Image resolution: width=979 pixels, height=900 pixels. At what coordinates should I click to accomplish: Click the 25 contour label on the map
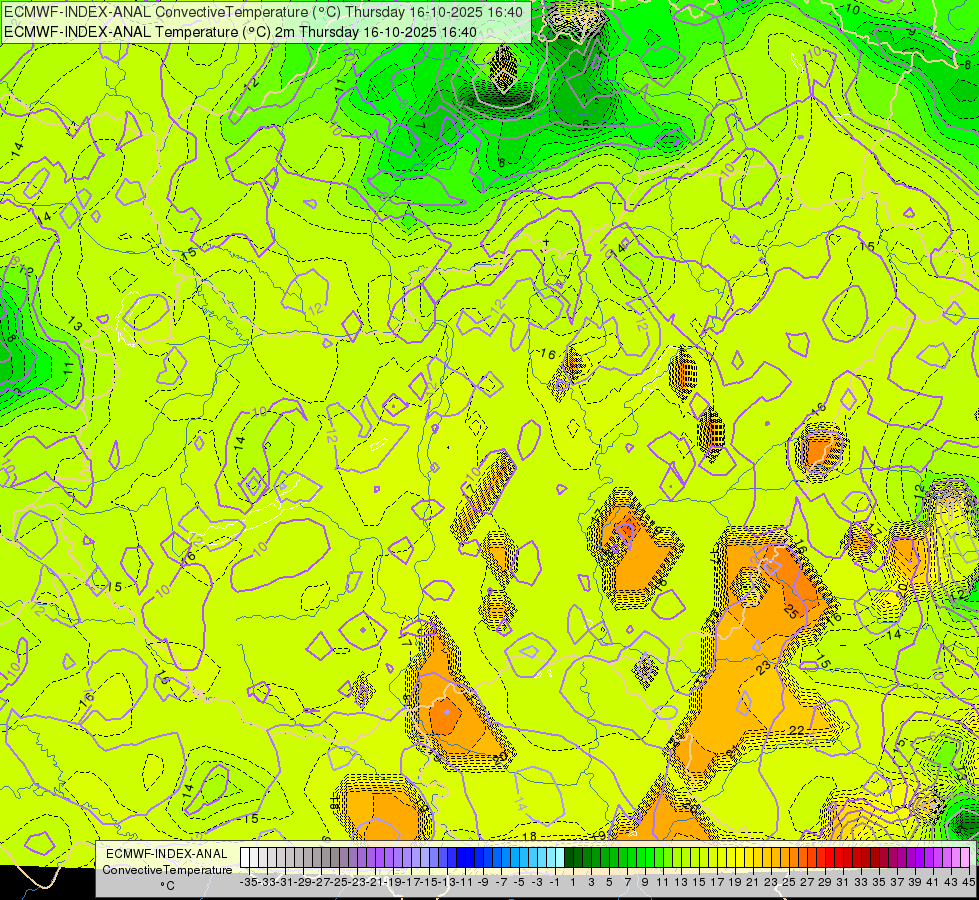point(790,611)
